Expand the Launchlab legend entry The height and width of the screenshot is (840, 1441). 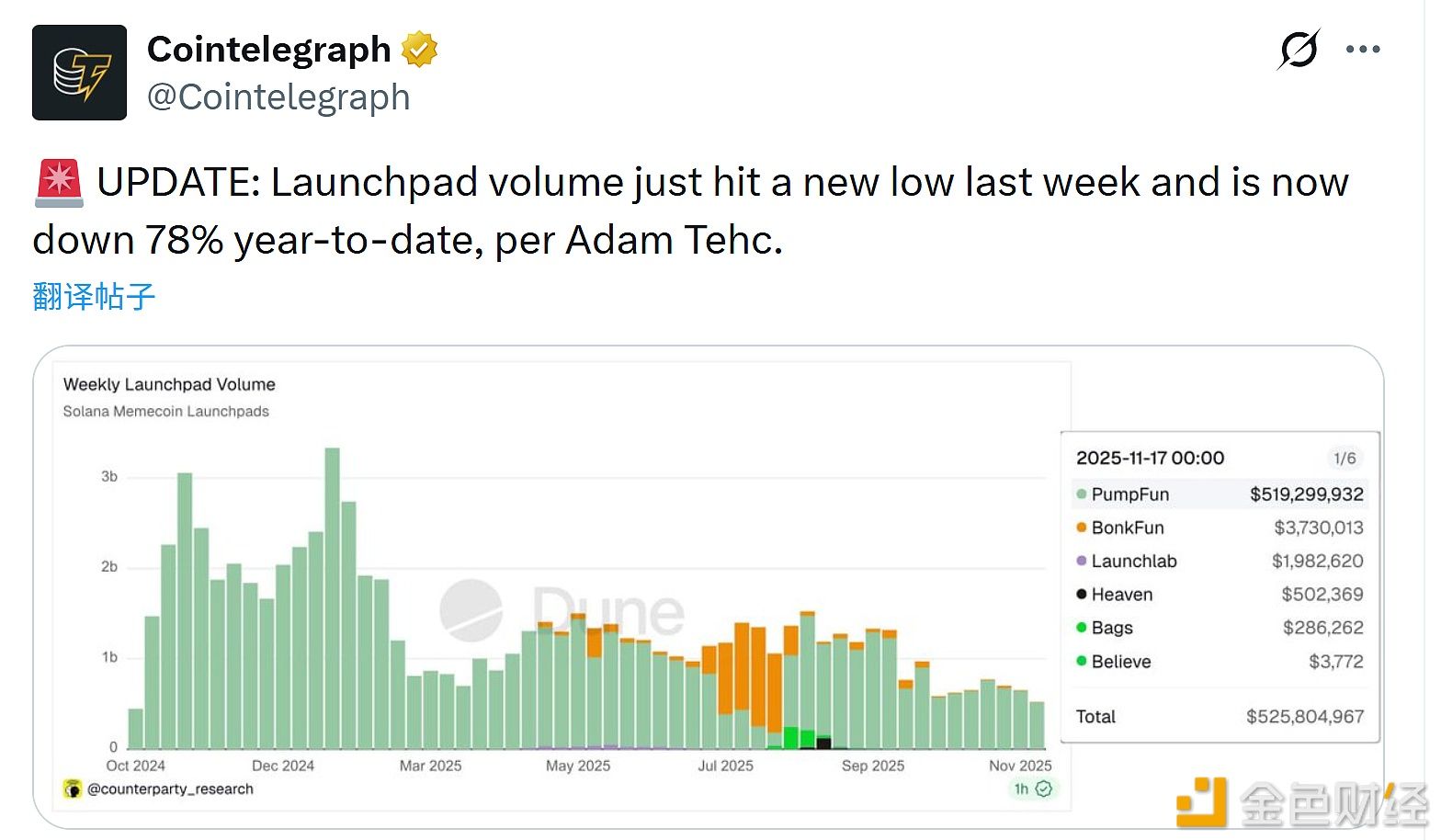1133,561
